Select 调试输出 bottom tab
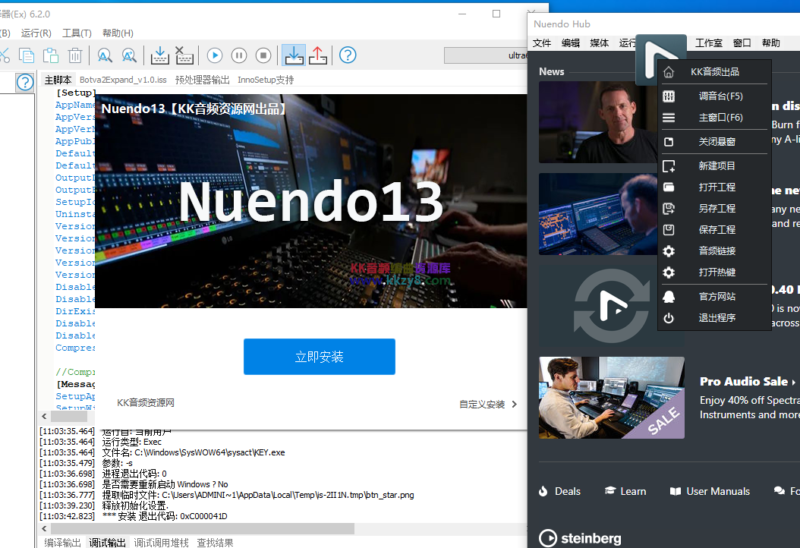The image size is (800, 548). tap(107, 542)
